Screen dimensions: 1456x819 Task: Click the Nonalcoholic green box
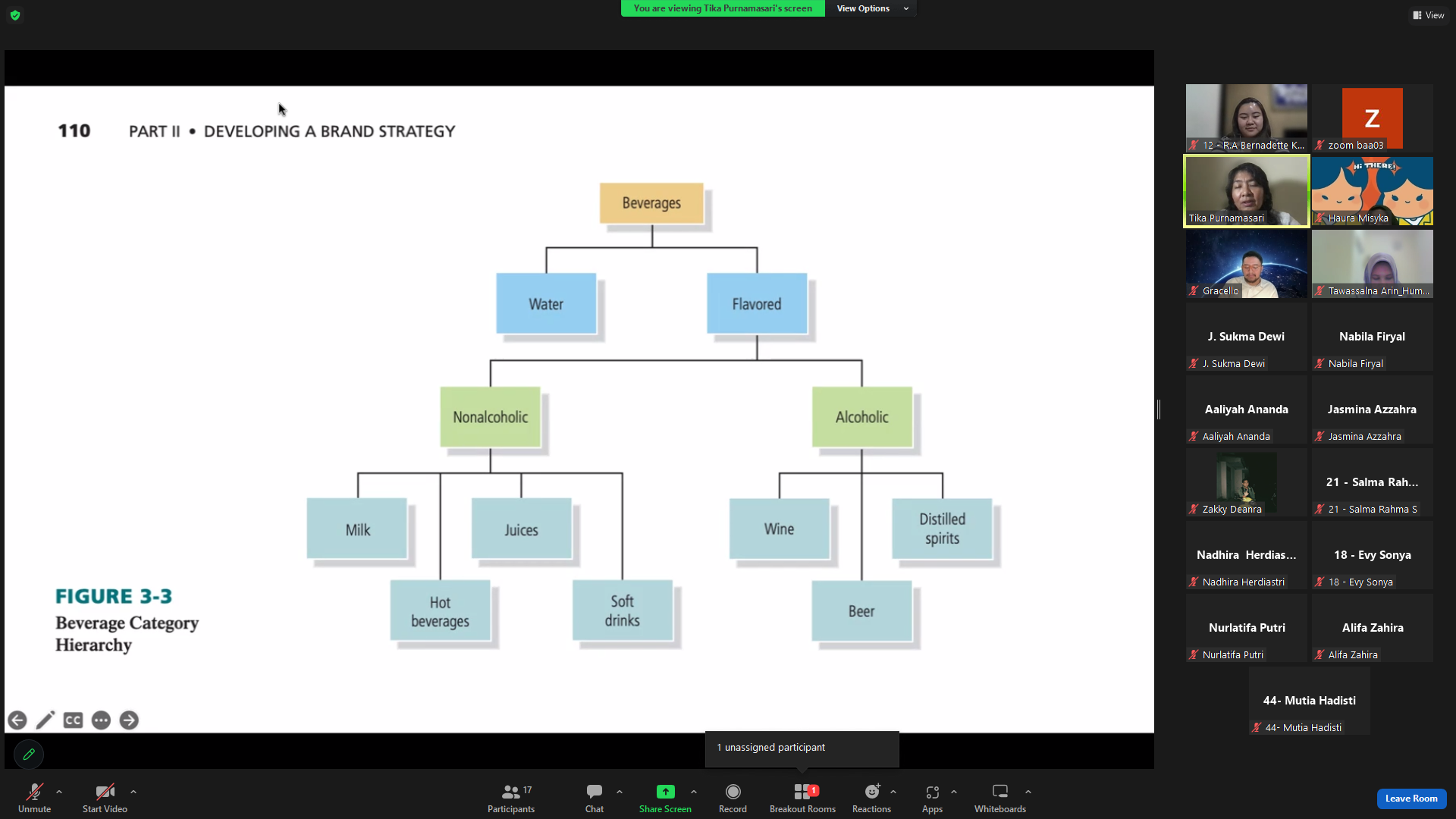(491, 417)
